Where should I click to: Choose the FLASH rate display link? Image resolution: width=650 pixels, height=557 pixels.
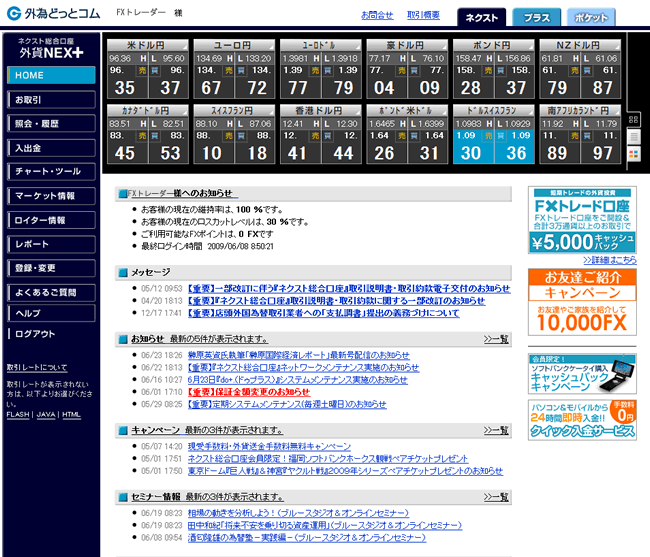(18, 414)
